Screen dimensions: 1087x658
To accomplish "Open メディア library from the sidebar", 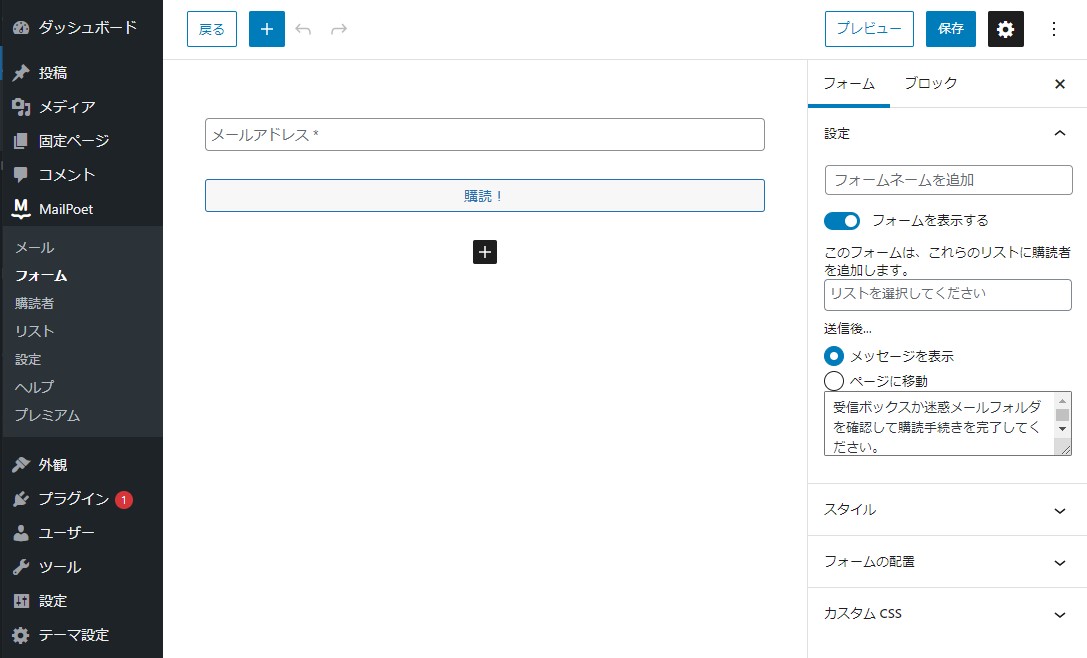I will pyautogui.click(x=67, y=107).
